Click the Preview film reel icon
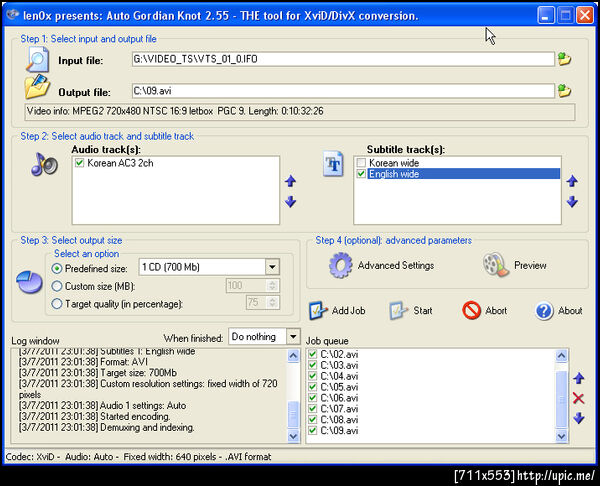Screen dimensions: 600x486 496,264
